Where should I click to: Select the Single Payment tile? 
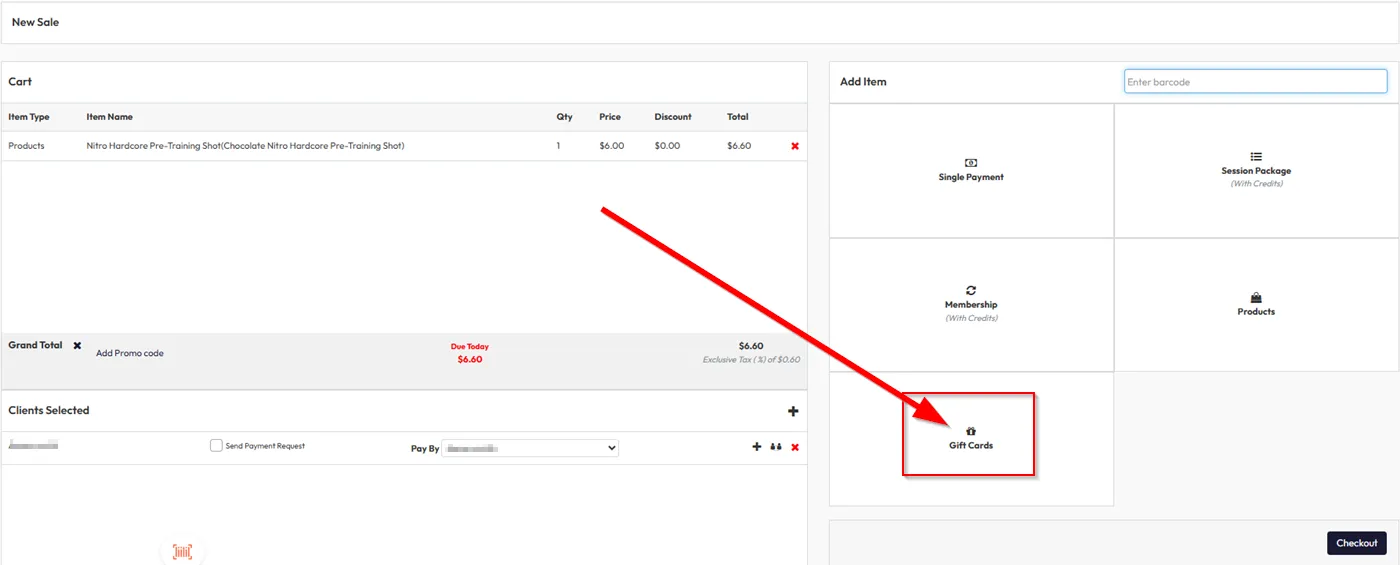click(x=971, y=171)
